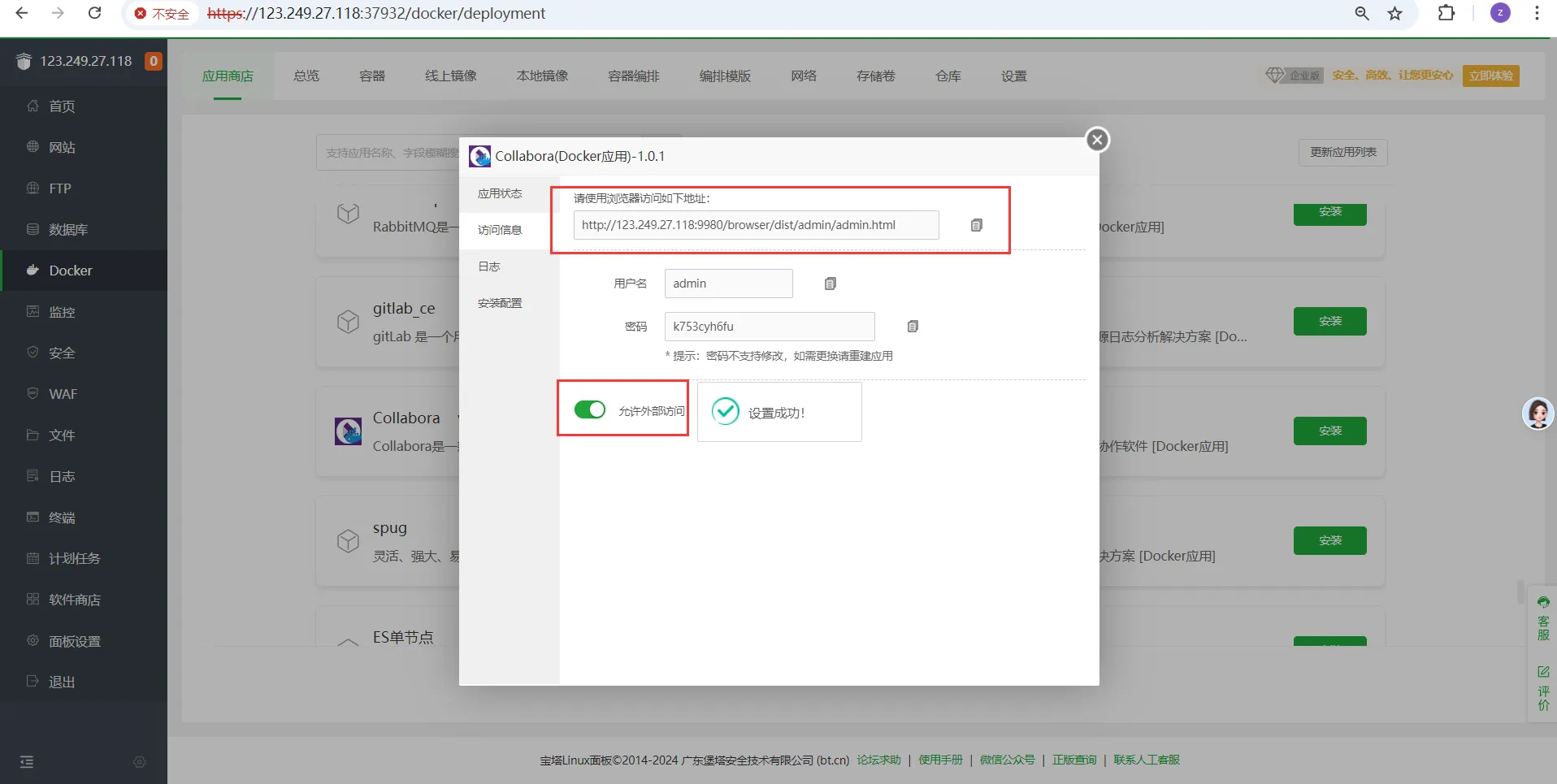Switch to 存储卷 top tab
Image resolution: width=1557 pixels, height=784 pixels.
[876, 76]
